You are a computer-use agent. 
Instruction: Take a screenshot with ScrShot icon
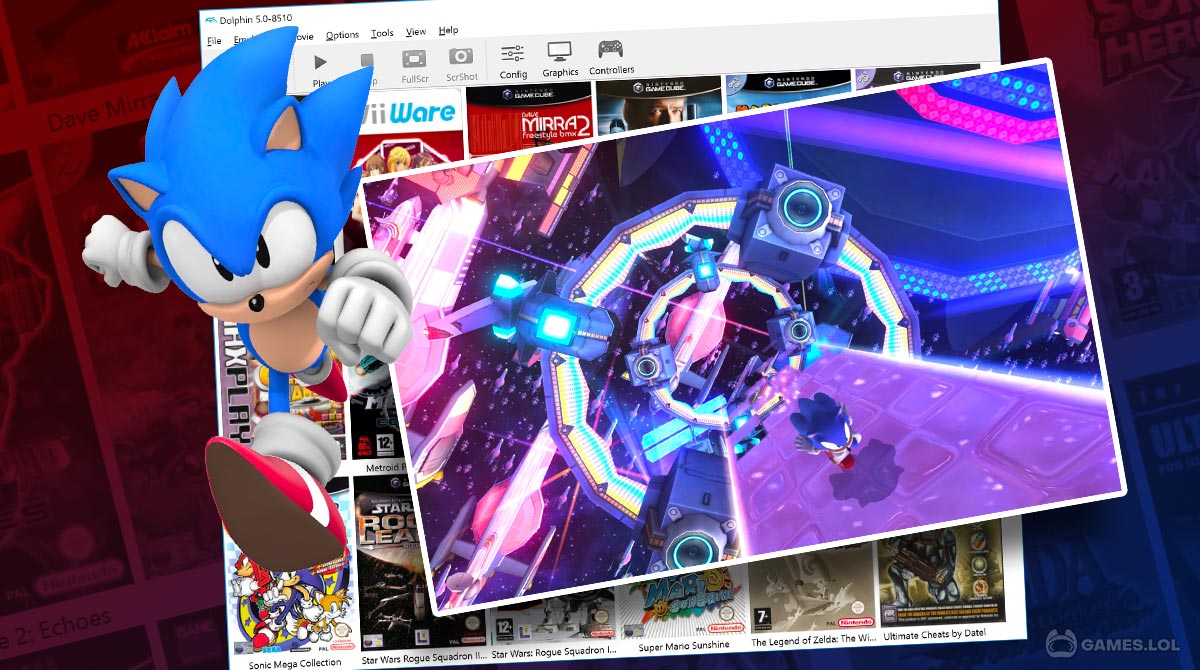click(461, 57)
